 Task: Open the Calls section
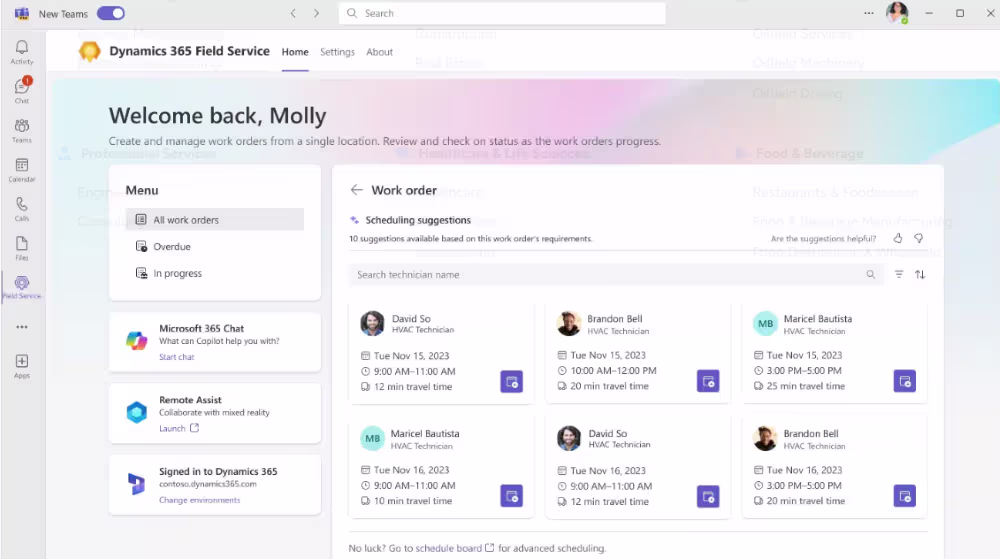pyautogui.click(x=21, y=209)
